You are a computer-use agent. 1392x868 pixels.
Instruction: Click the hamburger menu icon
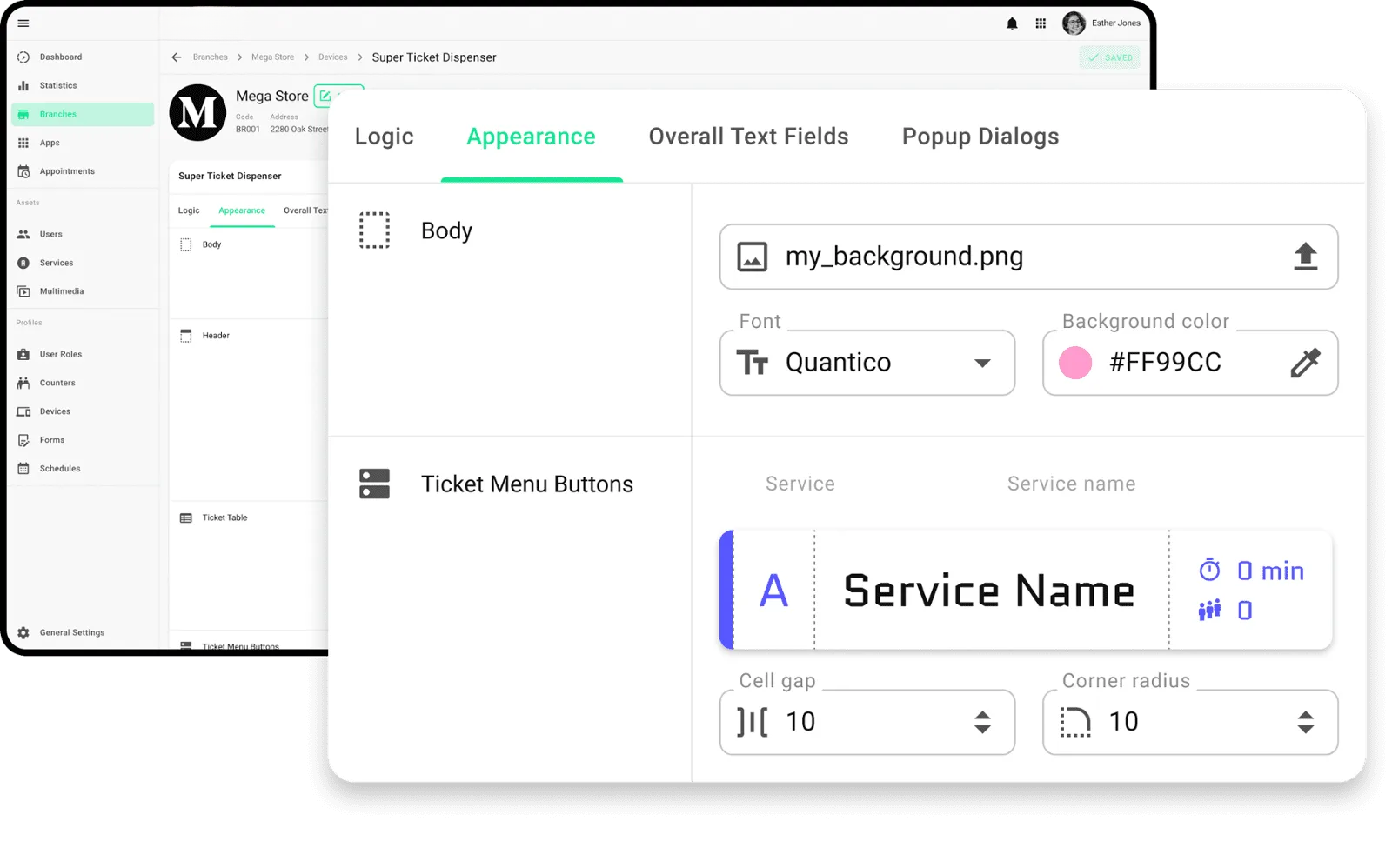pos(23,23)
